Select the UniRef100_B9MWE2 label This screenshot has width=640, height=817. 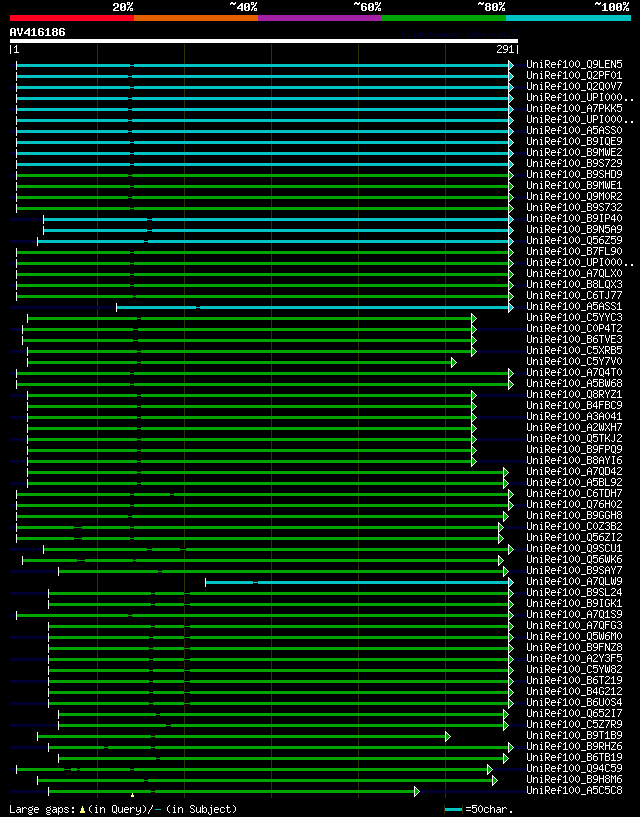click(x=574, y=153)
